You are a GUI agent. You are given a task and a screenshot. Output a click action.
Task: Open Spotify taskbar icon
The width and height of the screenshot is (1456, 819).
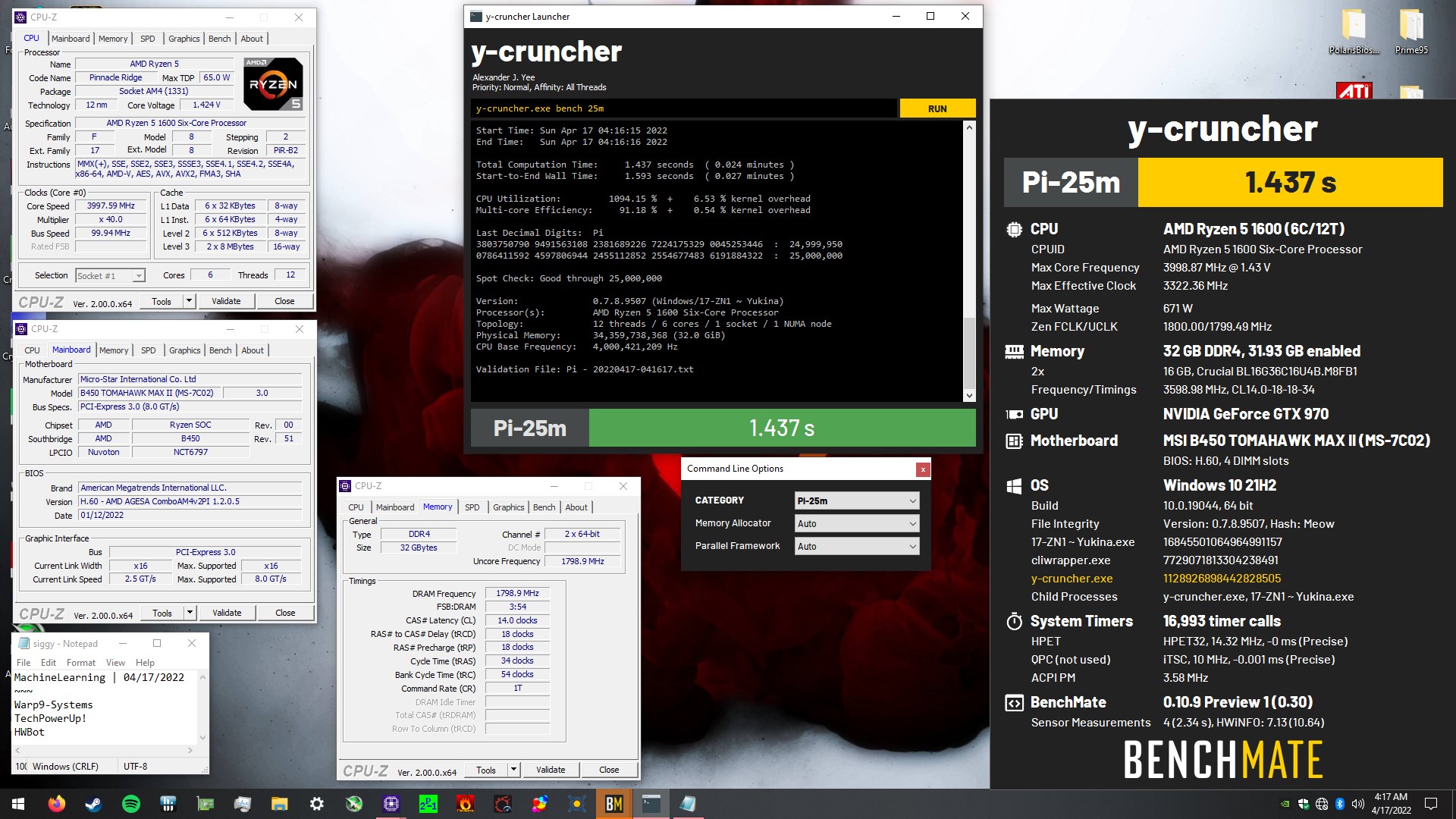pos(130,804)
